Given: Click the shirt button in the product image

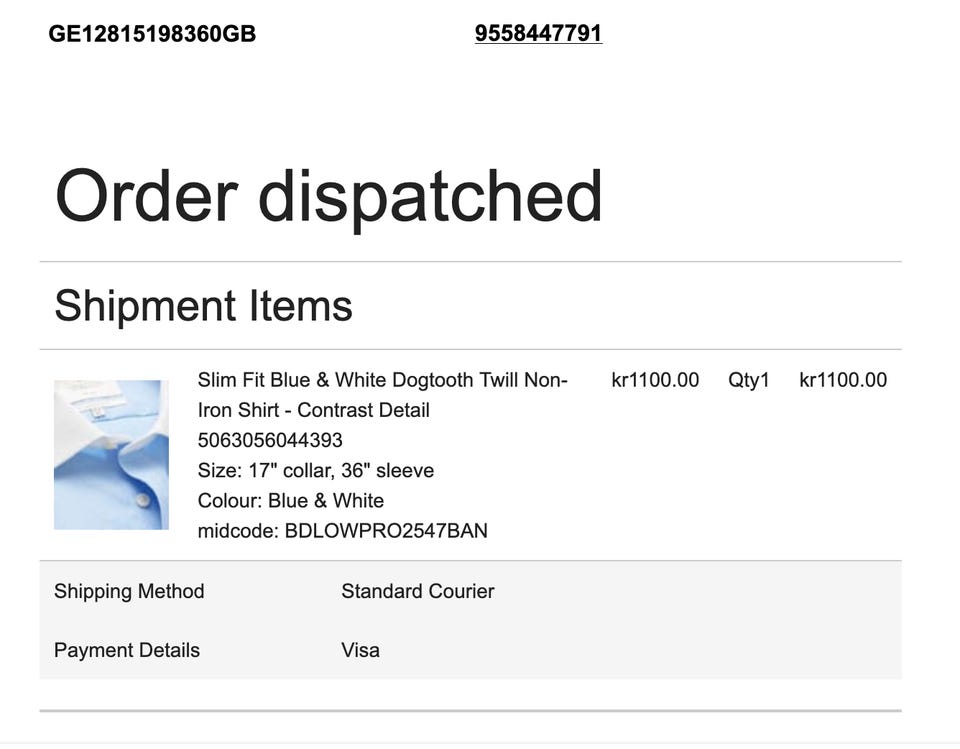Looking at the screenshot, I should pos(143,500).
